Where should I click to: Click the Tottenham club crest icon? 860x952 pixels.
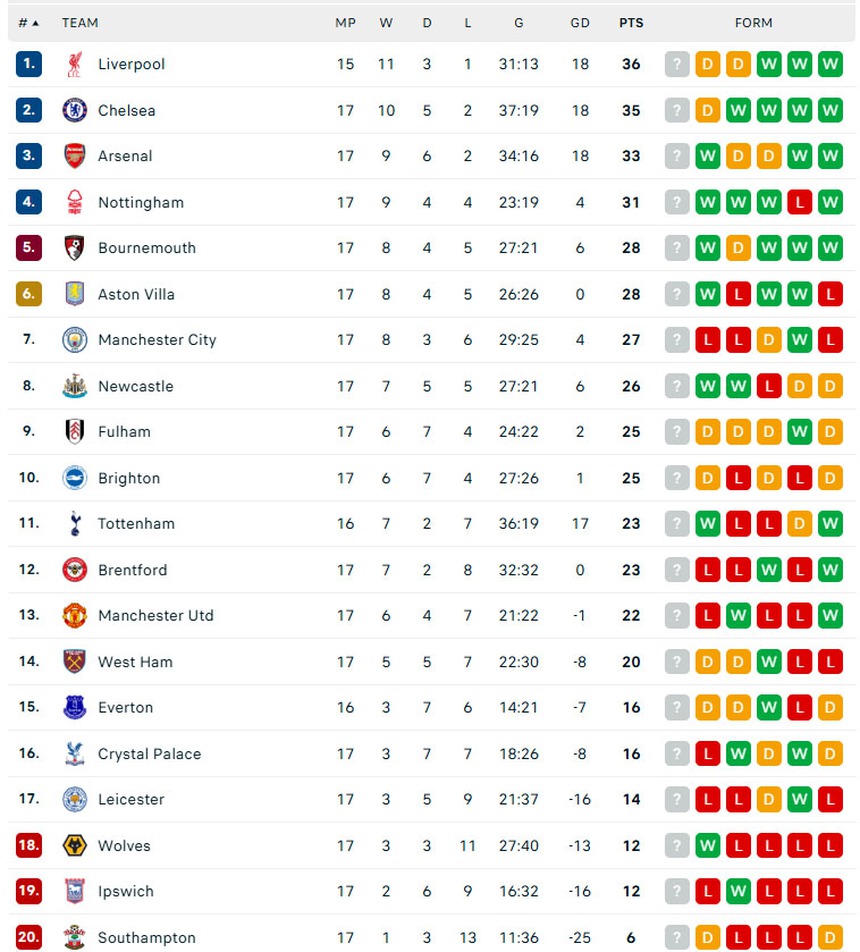[75, 523]
